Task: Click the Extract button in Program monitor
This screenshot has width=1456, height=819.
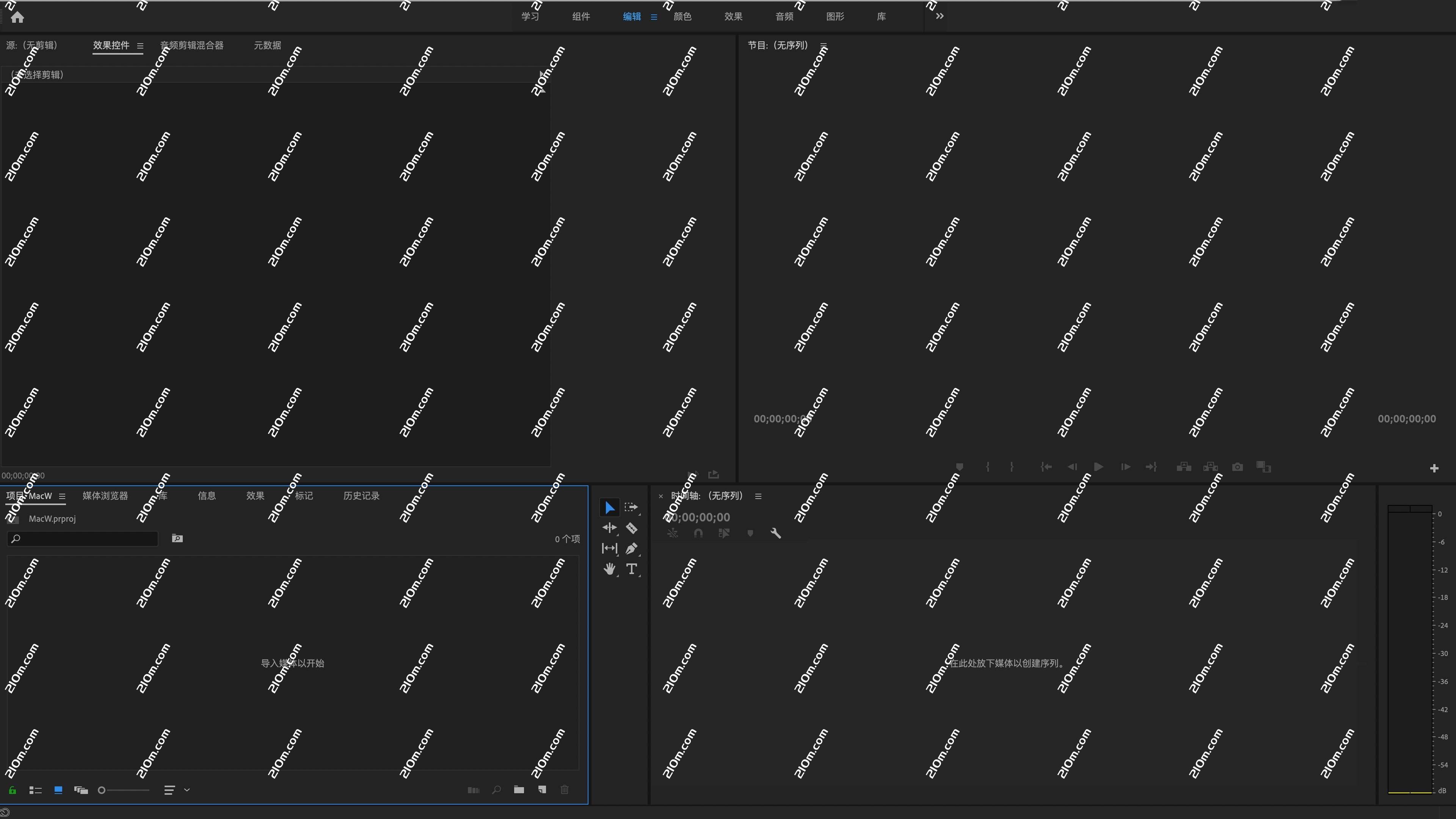Action: click(x=1211, y=467)
